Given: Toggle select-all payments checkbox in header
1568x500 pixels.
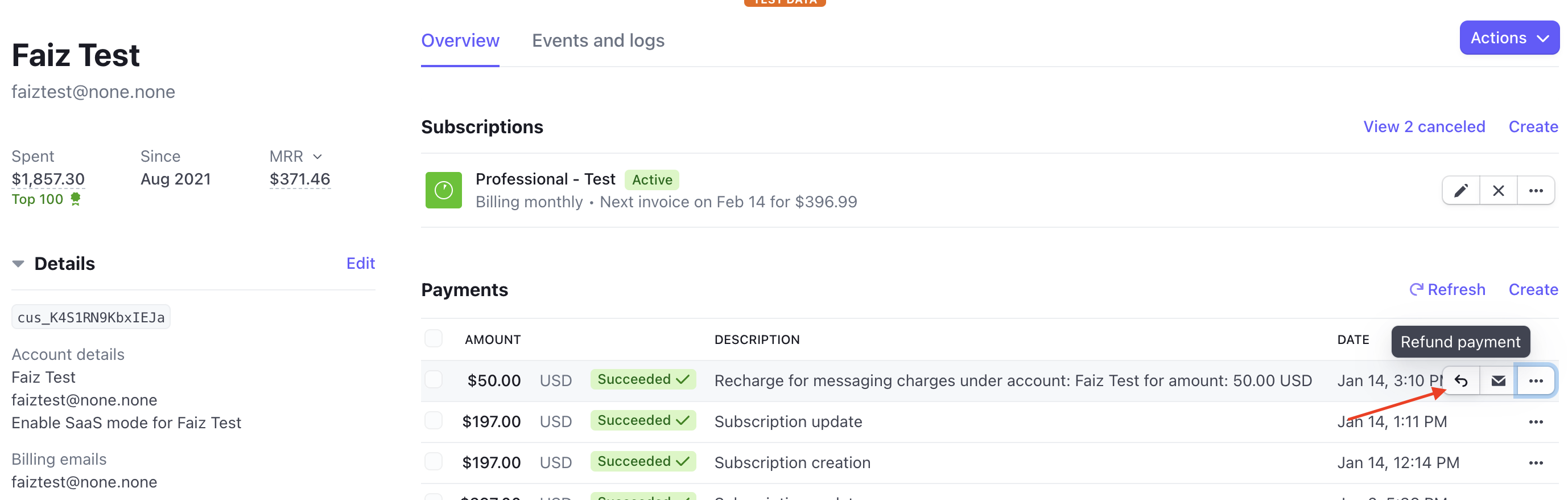Looking at the screenshot, I should point(434,339).
